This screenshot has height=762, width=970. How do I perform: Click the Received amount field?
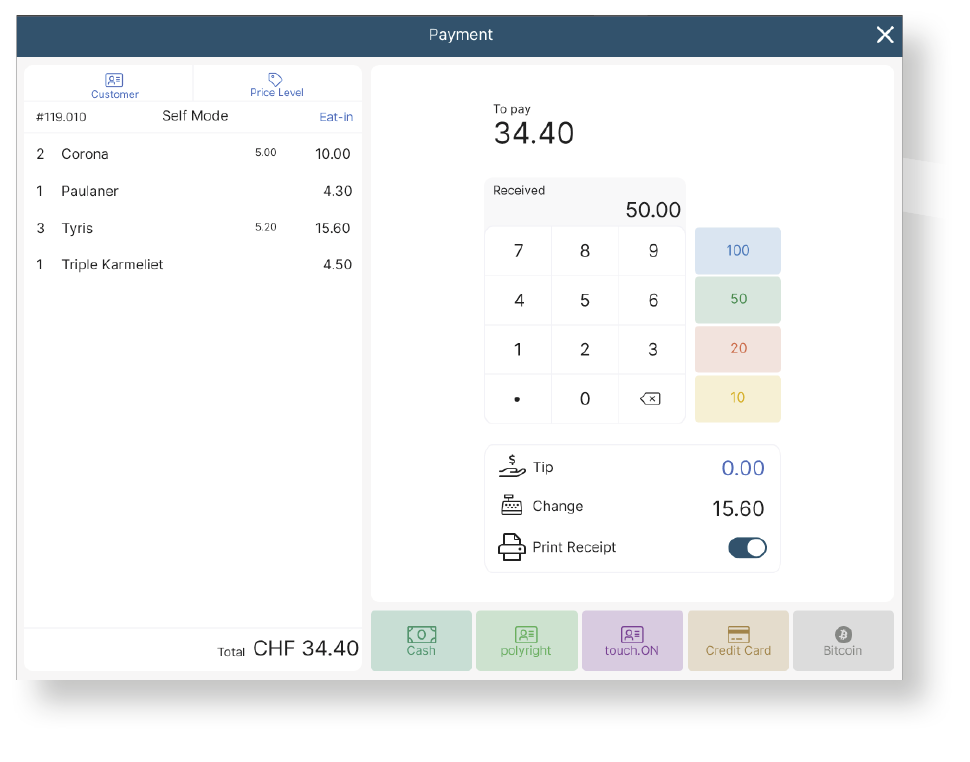click(x=585, y=202)
